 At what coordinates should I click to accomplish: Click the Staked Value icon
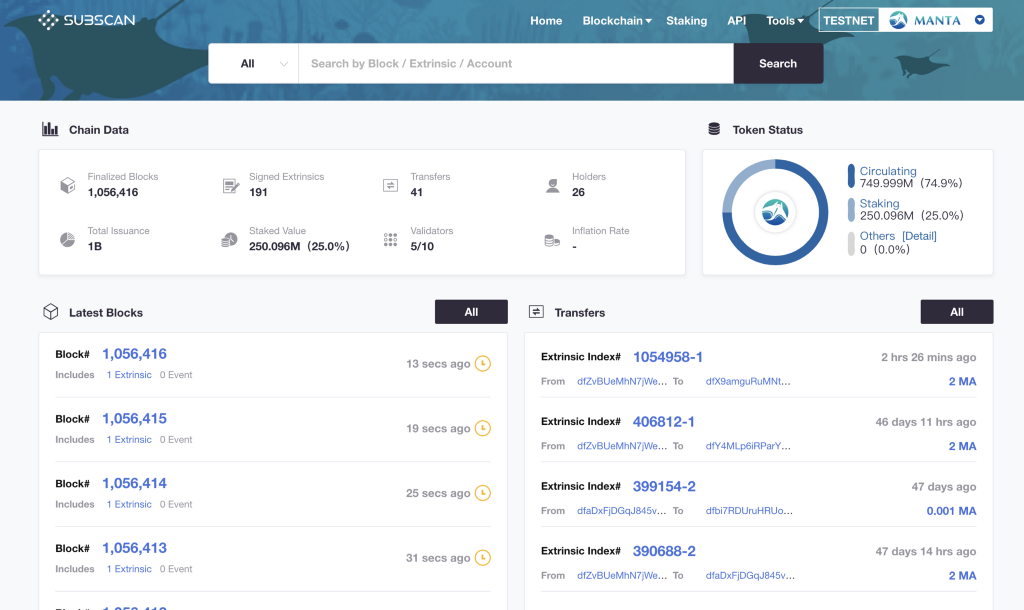[x=229, y=240]
